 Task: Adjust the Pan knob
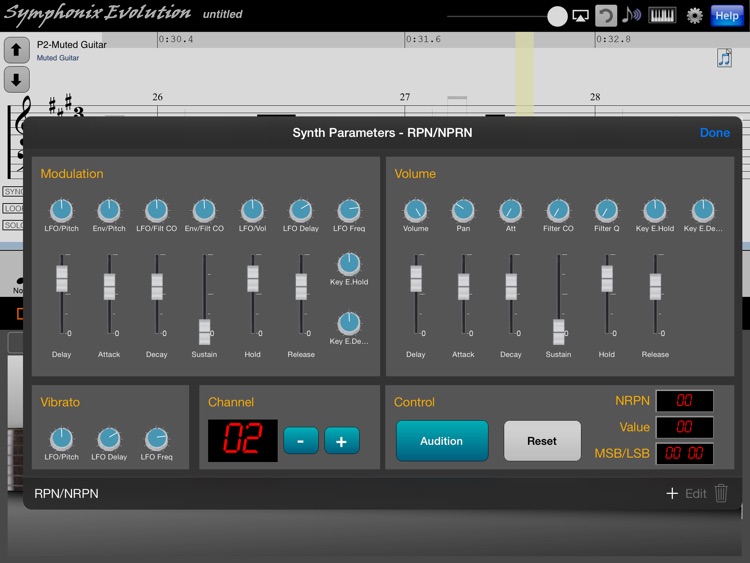coord(463,210)
